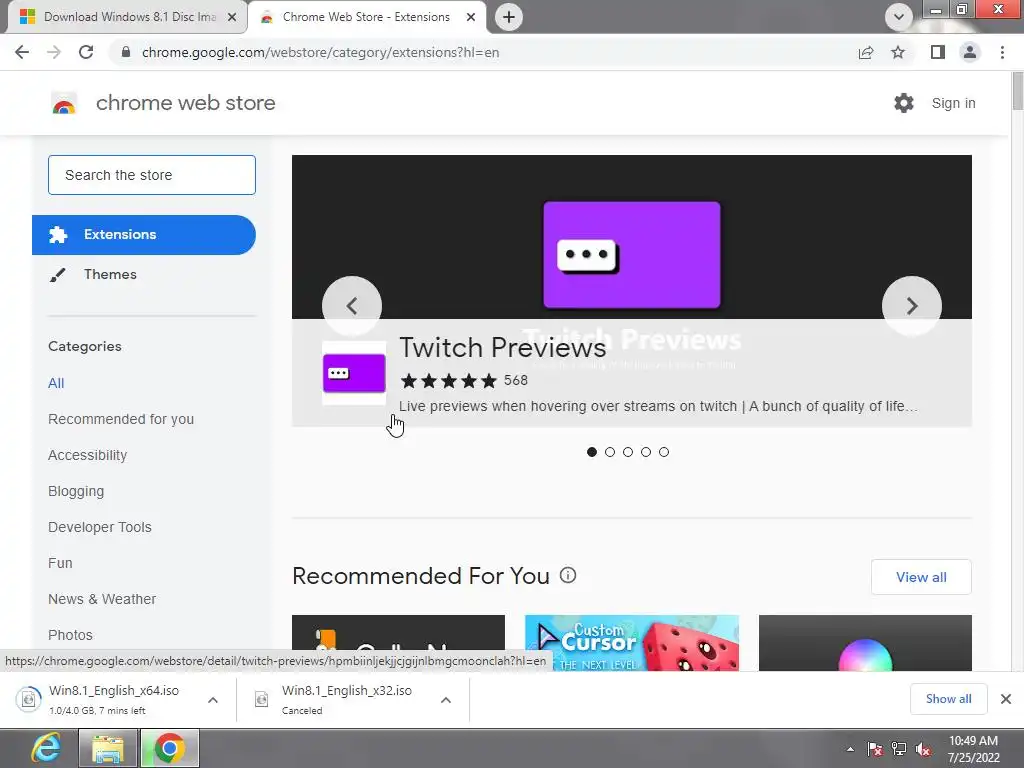Go back using browser back arrow
The image size is (1024, 768).
(22, 52)
